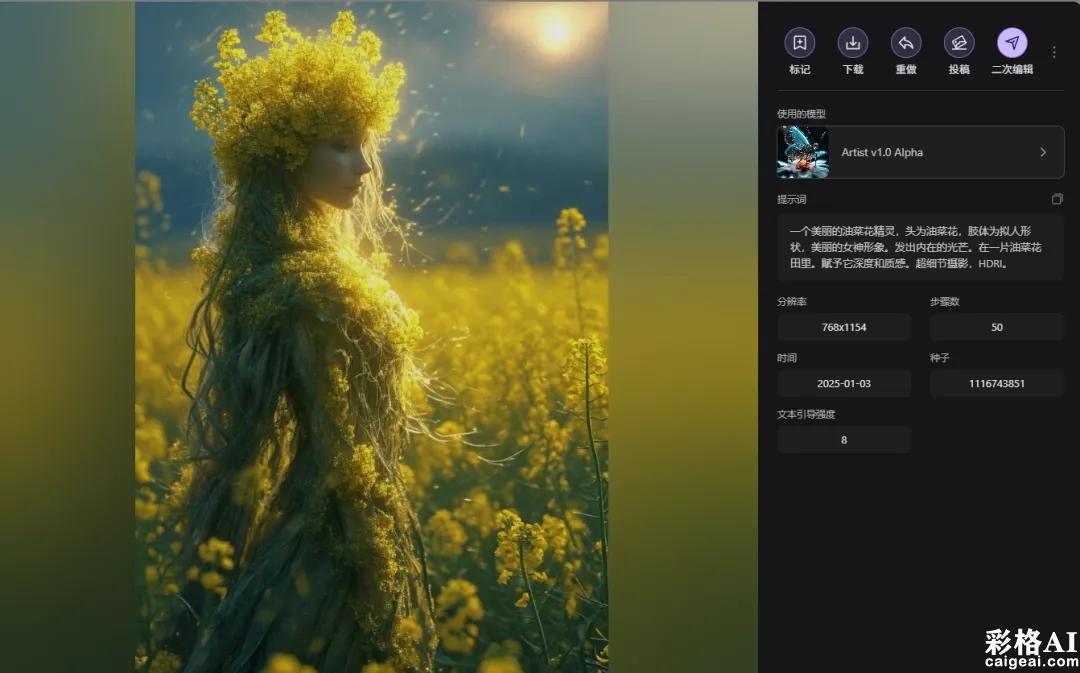Click the 标记 bookmark icon
The height and width of the screenshot is (673, 1080).
[x=799, y=43]
